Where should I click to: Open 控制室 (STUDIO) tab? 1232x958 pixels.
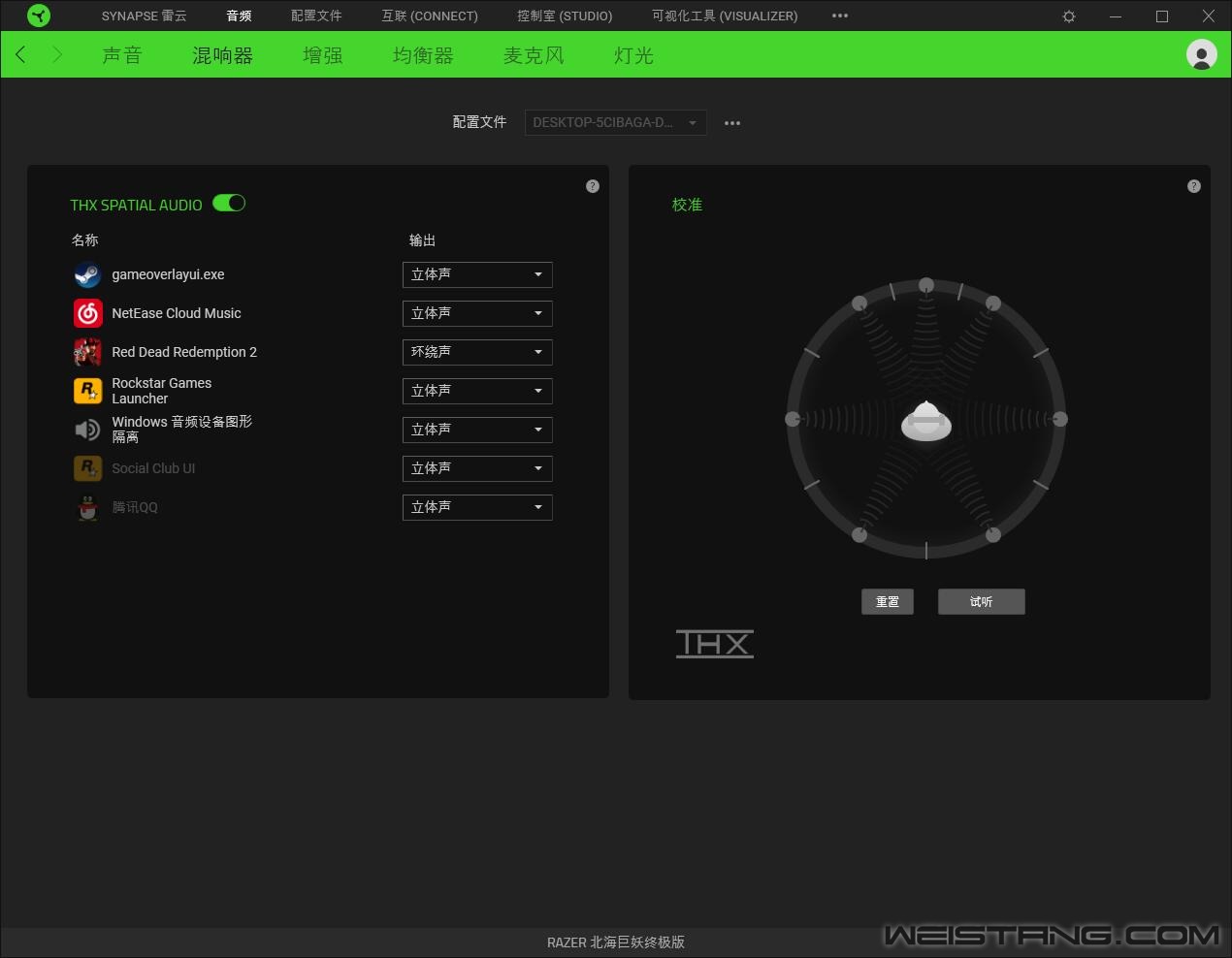565,16
